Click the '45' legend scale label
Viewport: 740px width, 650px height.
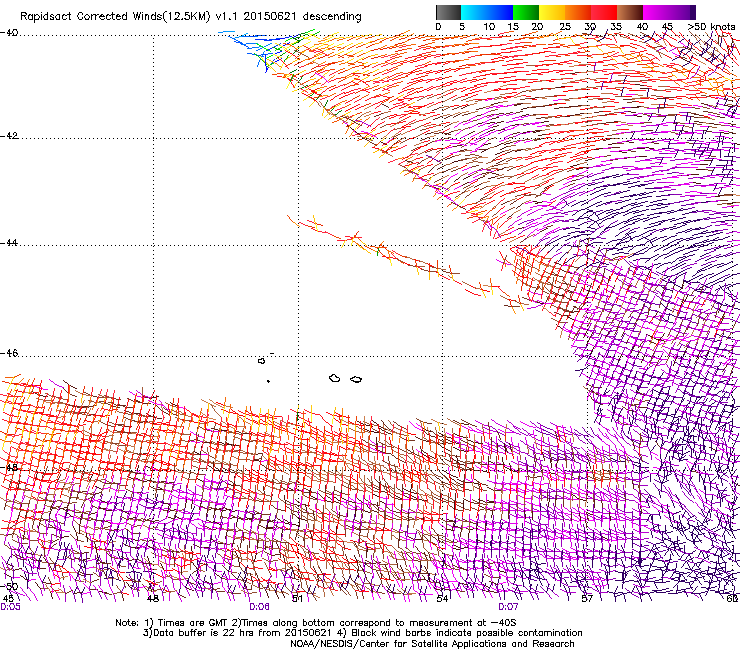point(667,27)
